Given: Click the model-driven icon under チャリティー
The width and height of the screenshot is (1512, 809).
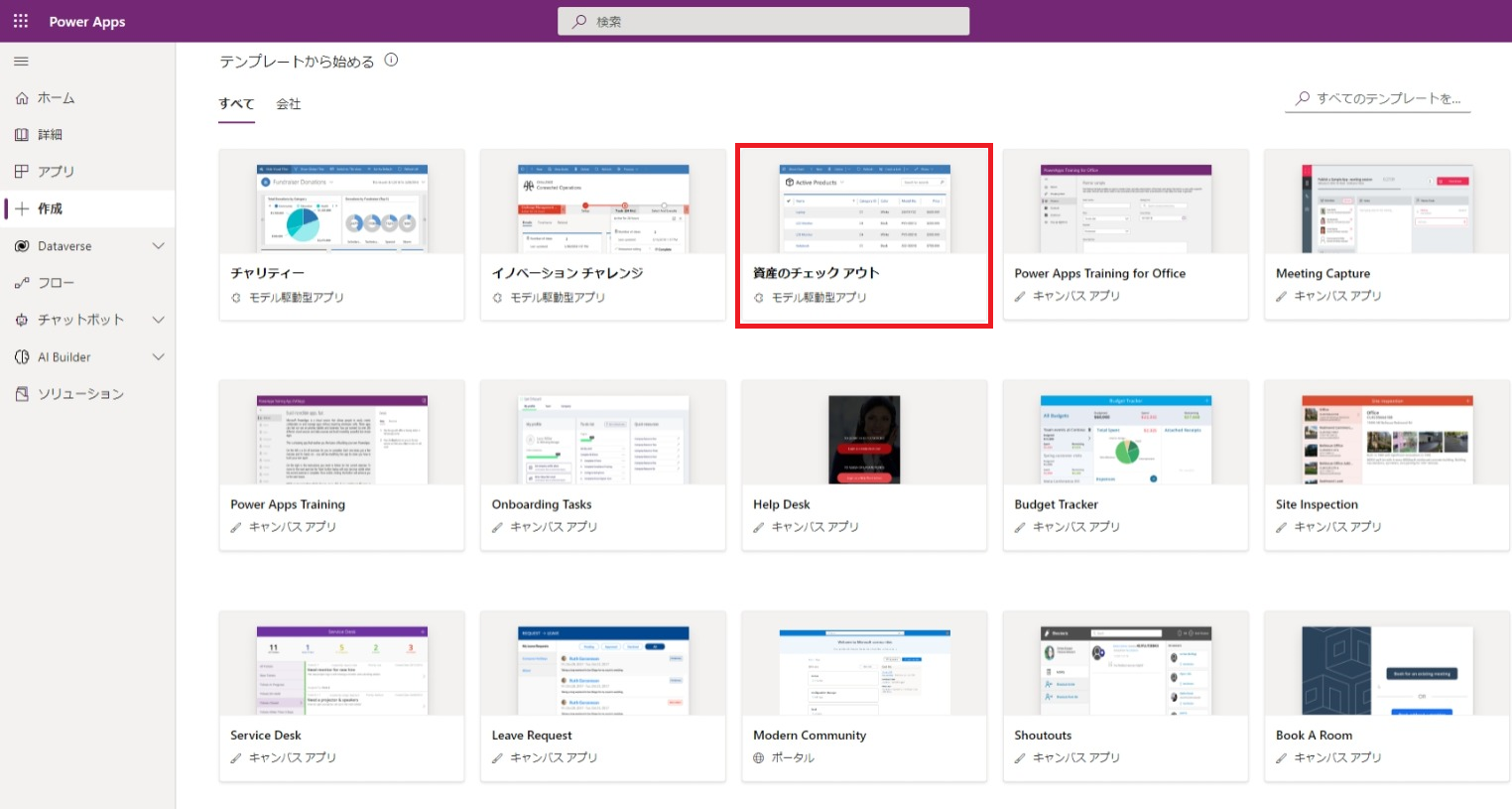Looking at the screenshot, I should (236, 298).
